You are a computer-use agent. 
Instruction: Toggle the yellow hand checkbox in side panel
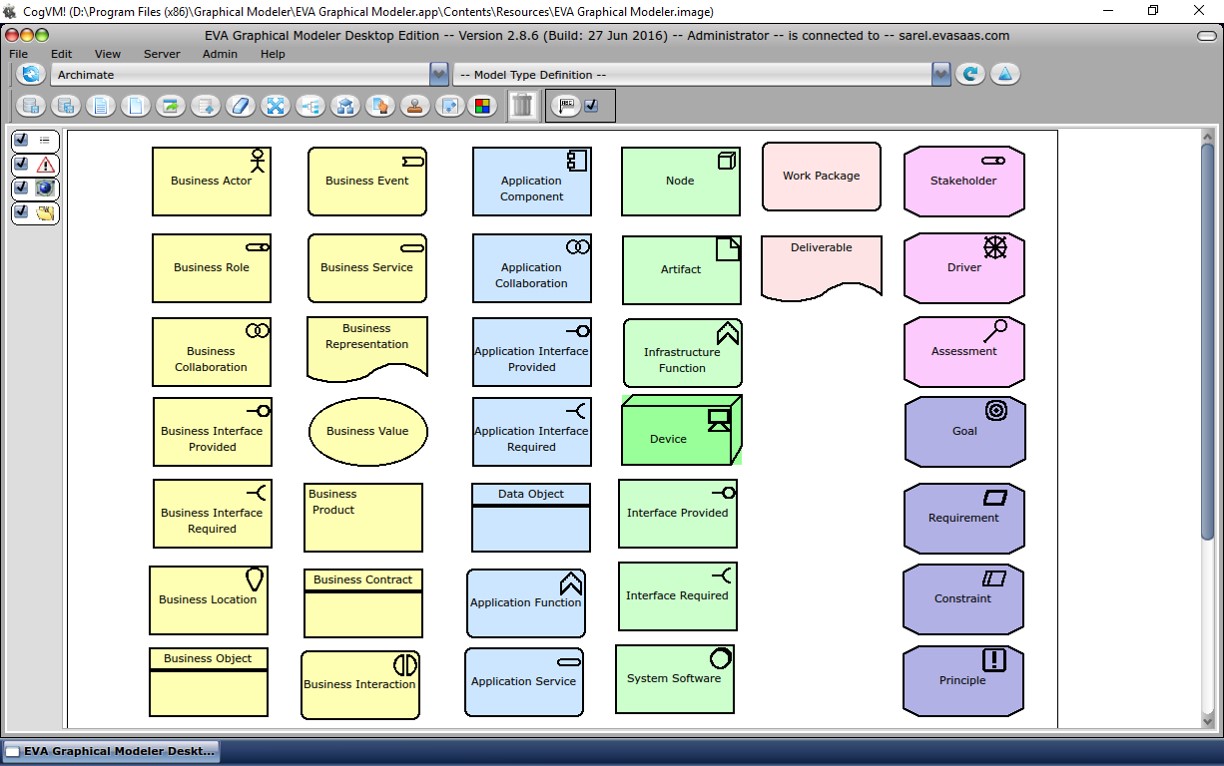(x=20, y=212)
